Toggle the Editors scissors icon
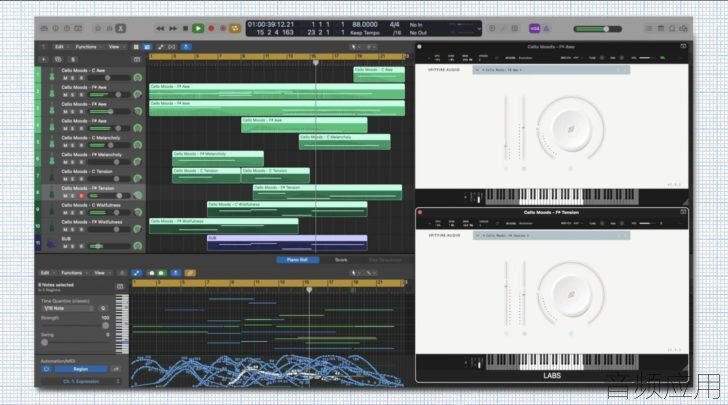 pos(121,28)
